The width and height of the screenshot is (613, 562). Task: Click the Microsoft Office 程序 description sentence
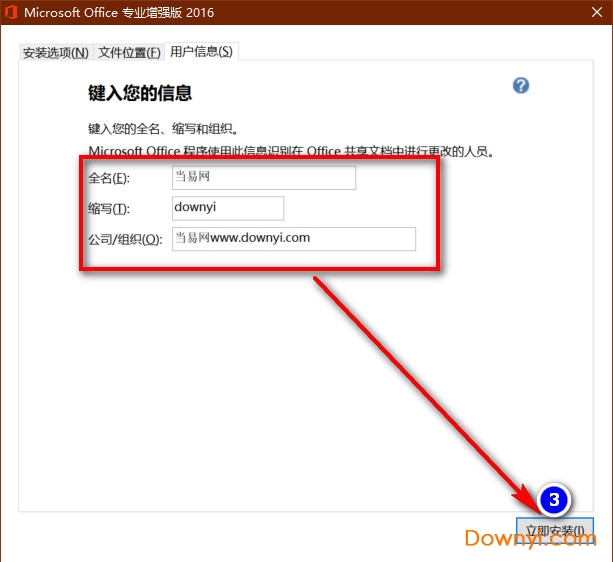pos(292,151)
